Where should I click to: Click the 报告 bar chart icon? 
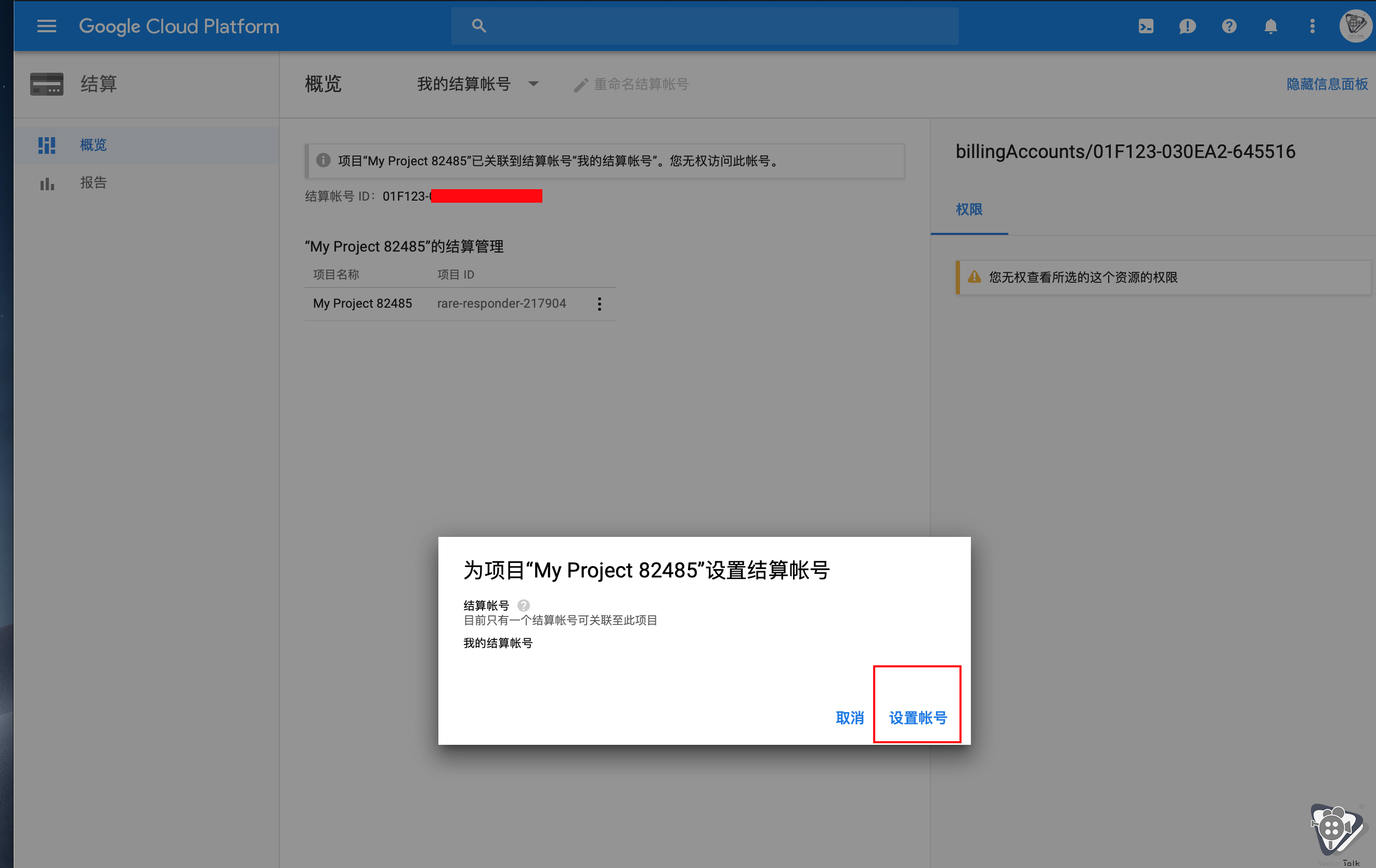tap(47, 183)
